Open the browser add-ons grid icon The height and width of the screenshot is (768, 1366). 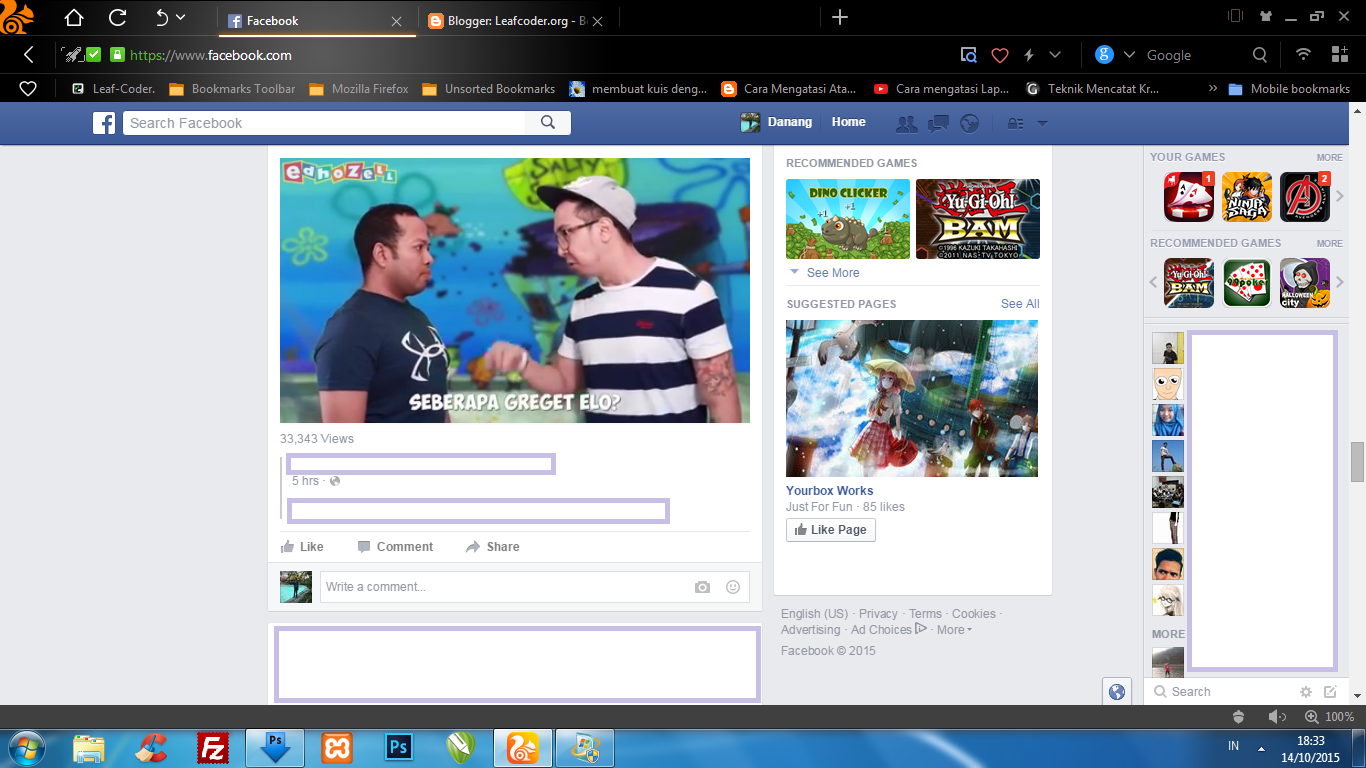click(1340, 55)
